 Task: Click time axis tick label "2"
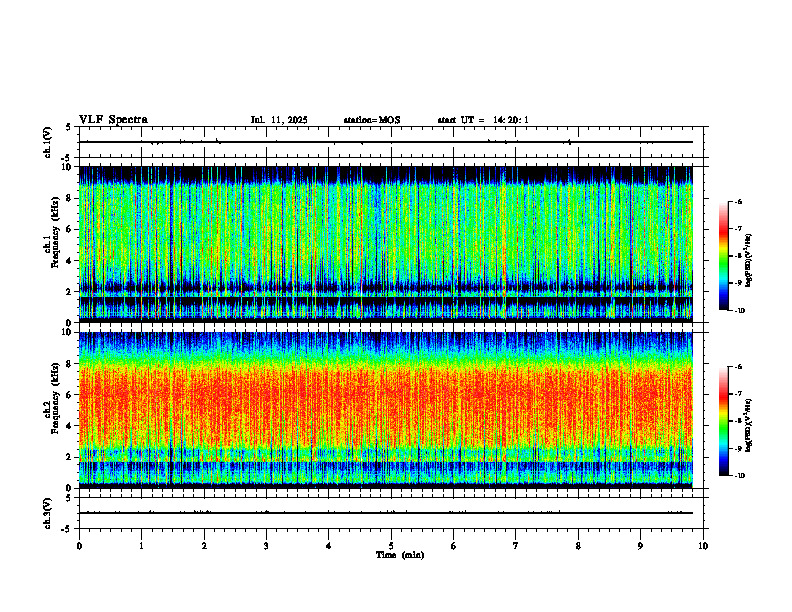(204, 546)
